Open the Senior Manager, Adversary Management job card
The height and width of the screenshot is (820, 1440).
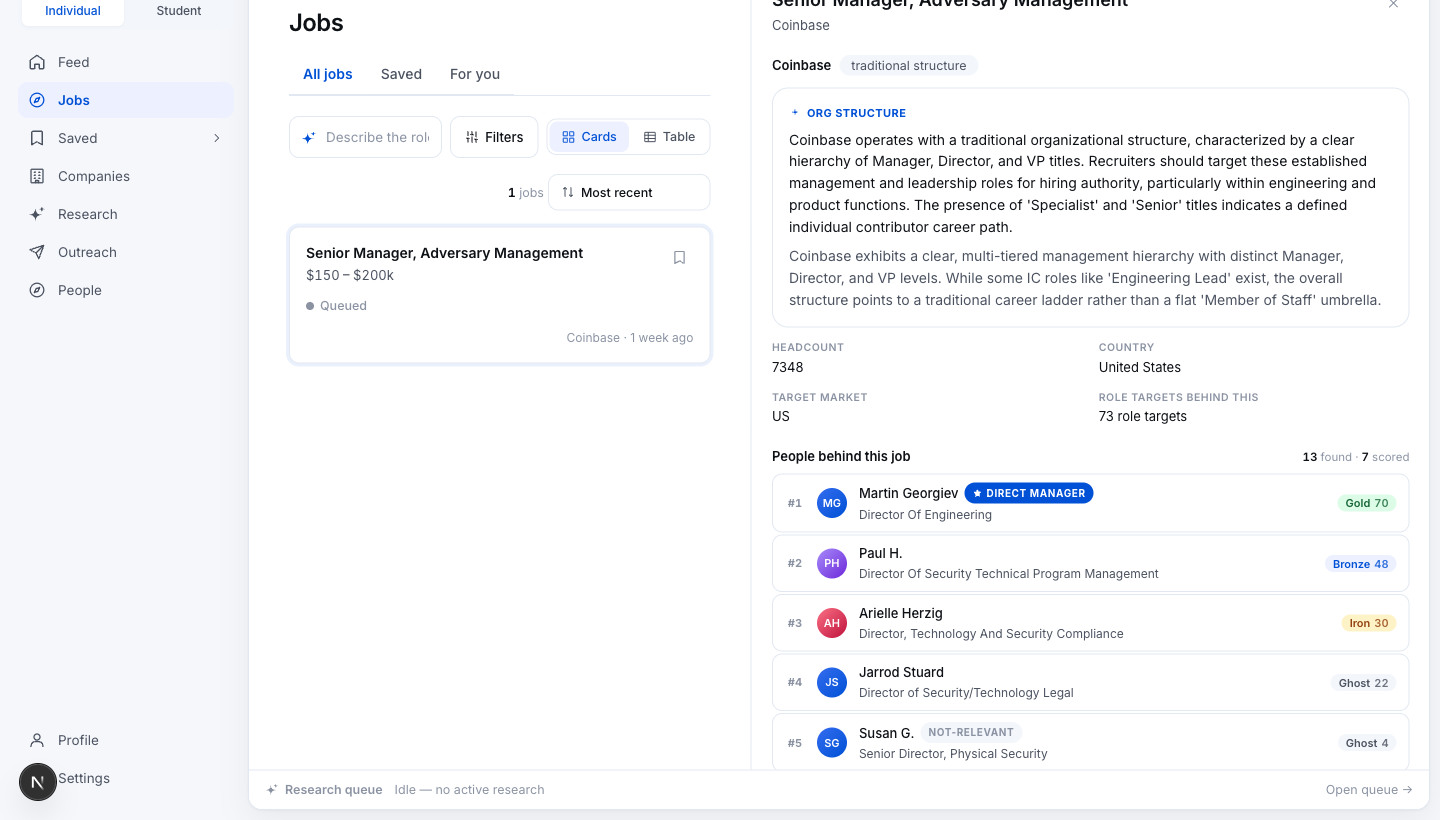click(500, 295)
